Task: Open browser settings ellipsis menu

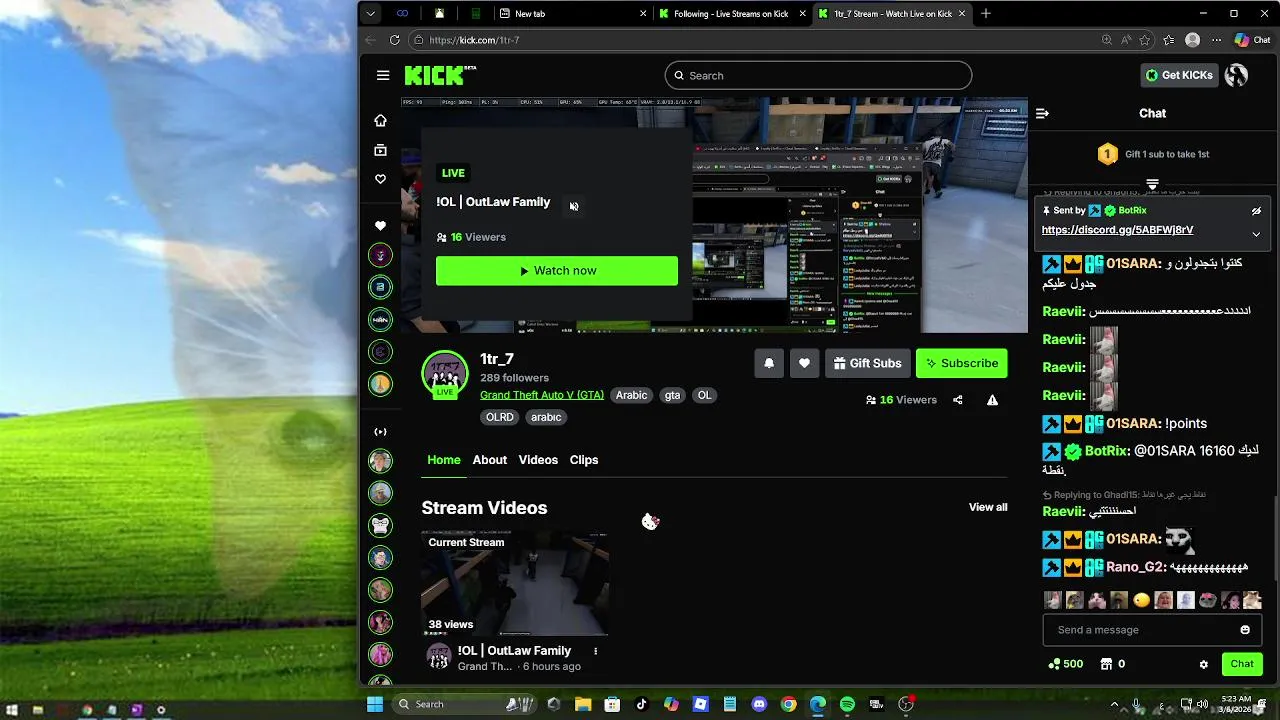Action: click(1216, 40)
